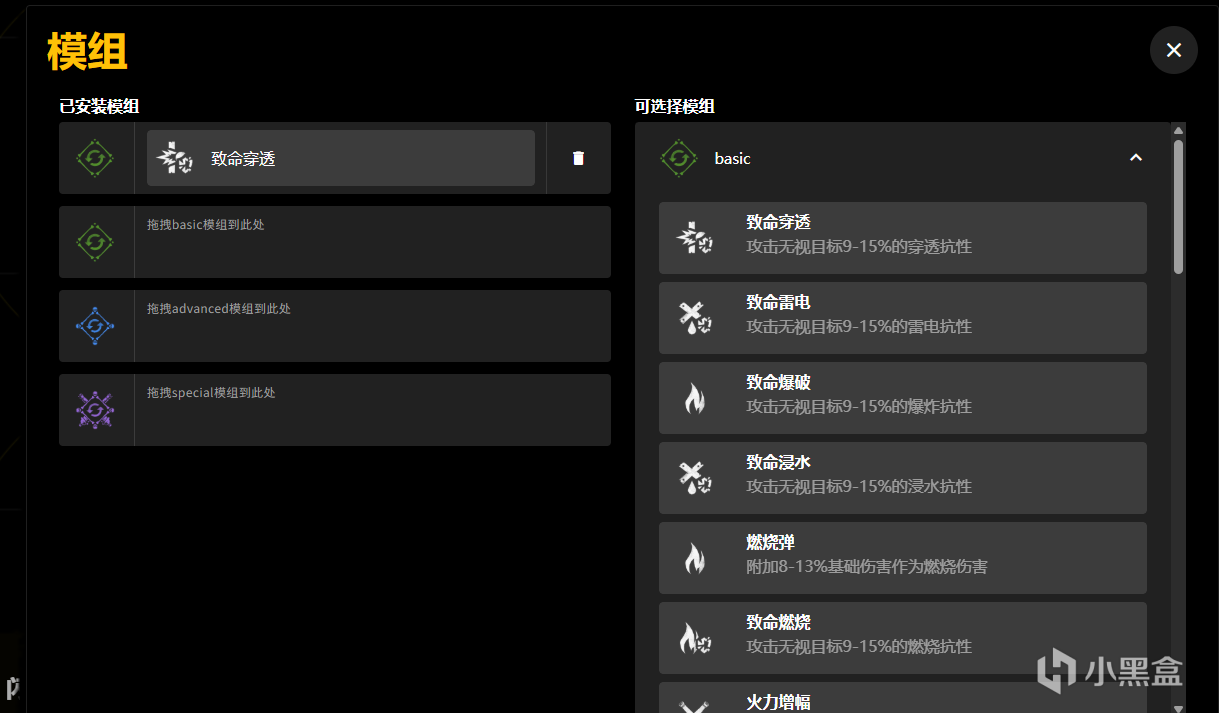Close the 模组 dialog
1219x713 pixels.
pyautogui.click(x=1173, y=50)
